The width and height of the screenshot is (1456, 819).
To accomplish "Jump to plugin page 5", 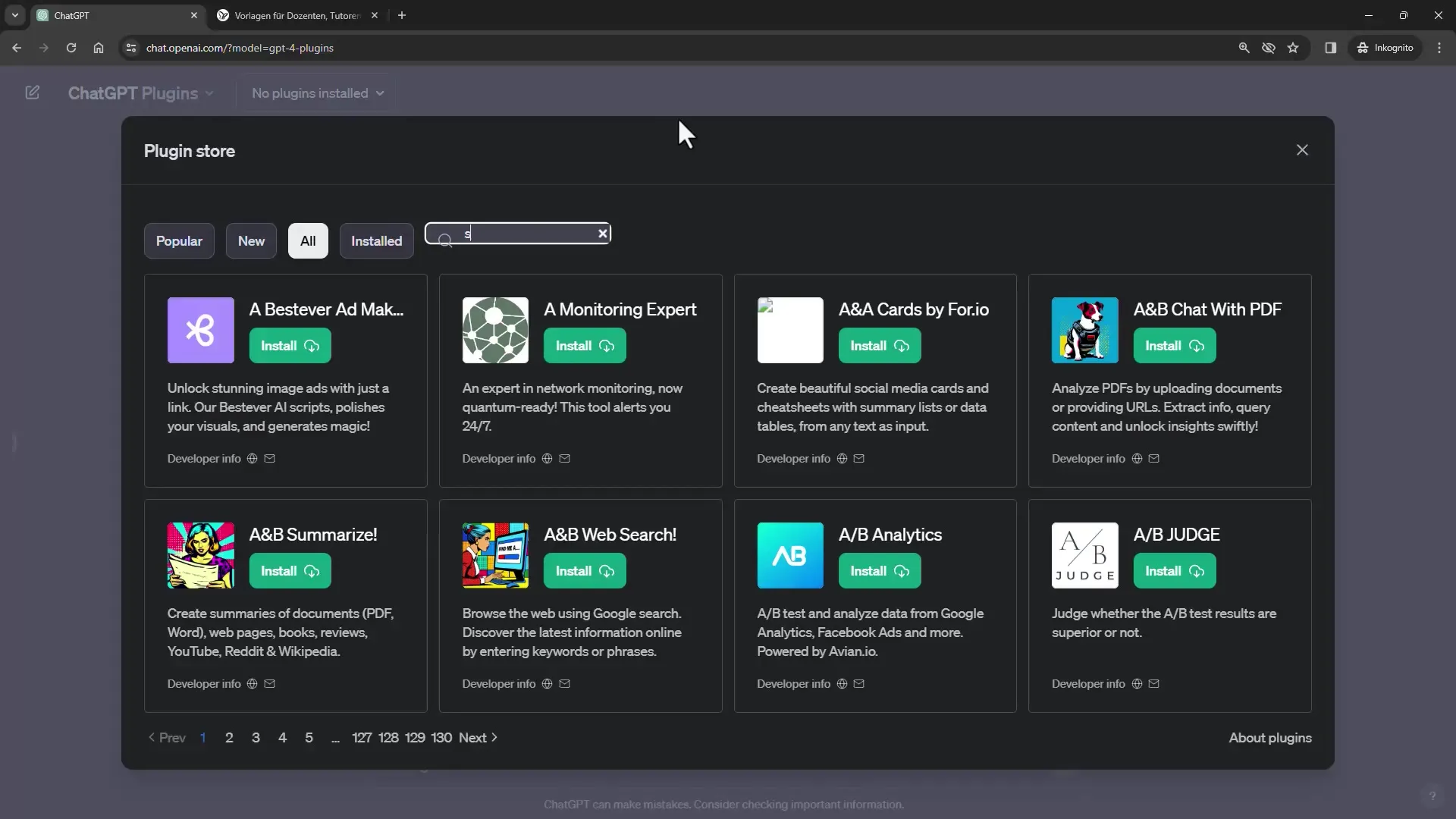I will click(x=309, y=738).
